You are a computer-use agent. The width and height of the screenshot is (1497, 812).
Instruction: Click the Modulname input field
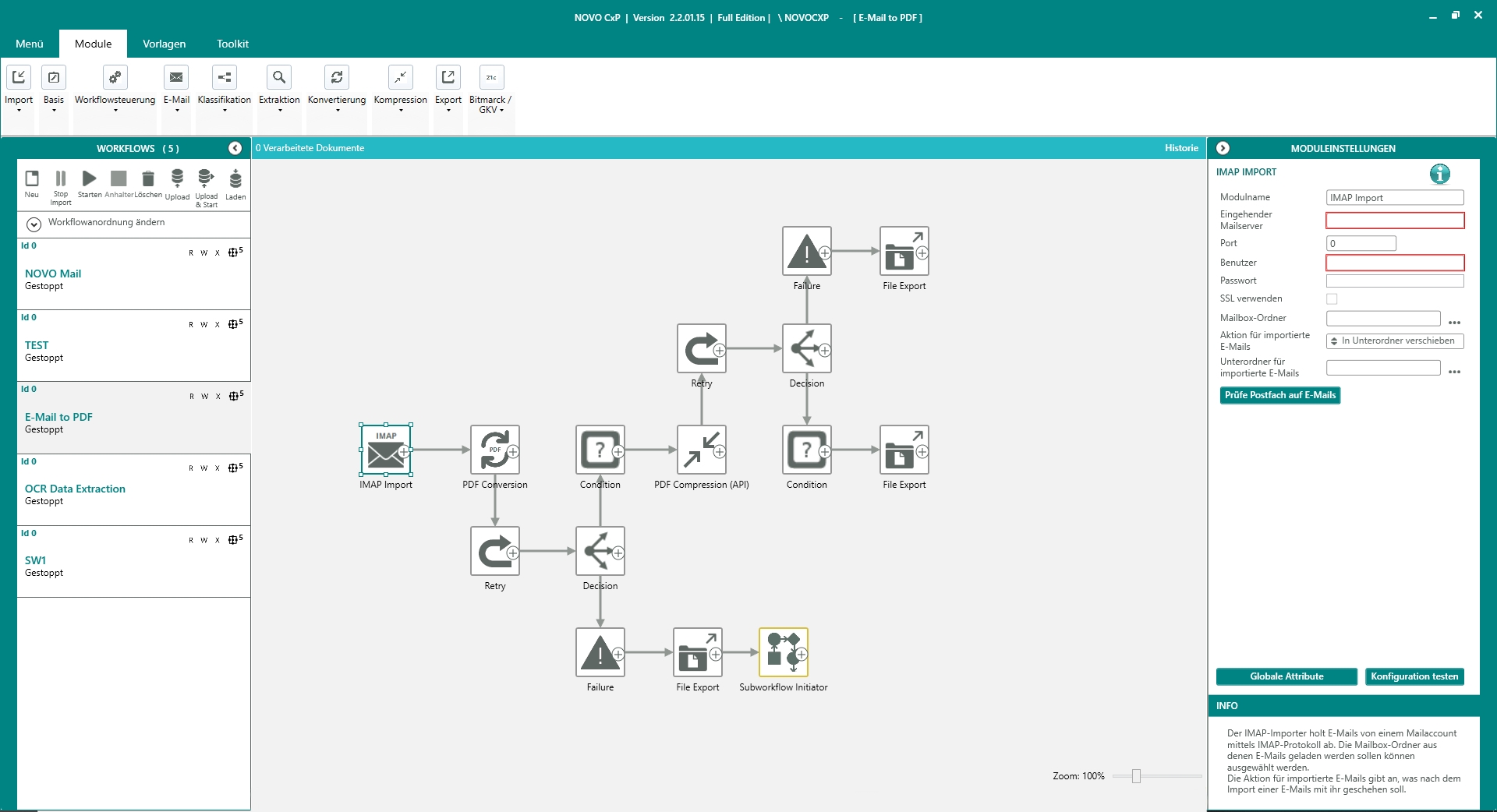coord(1395,198)
